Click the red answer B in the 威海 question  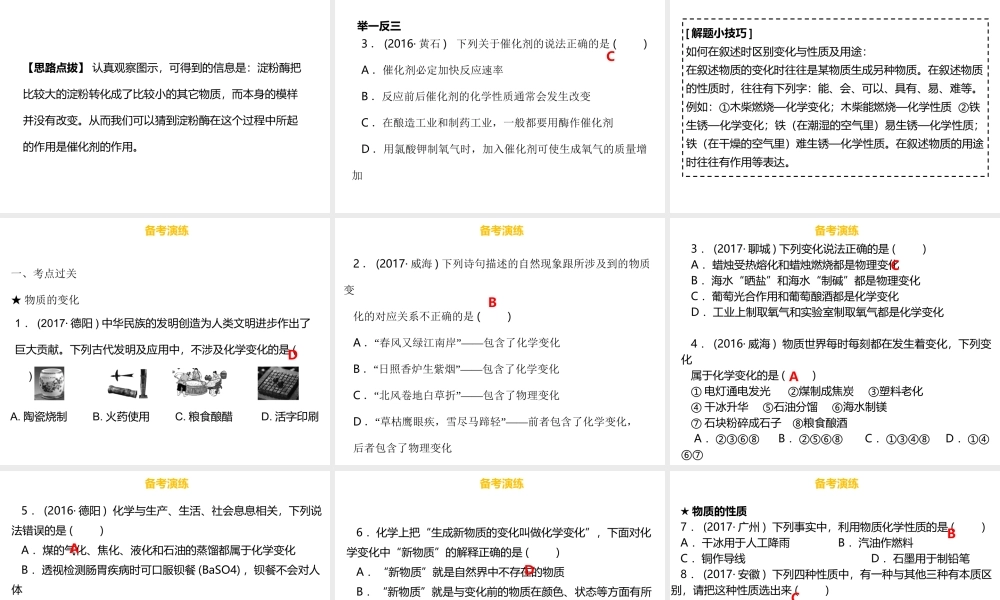pyautogui.click(x=492, y=302)
